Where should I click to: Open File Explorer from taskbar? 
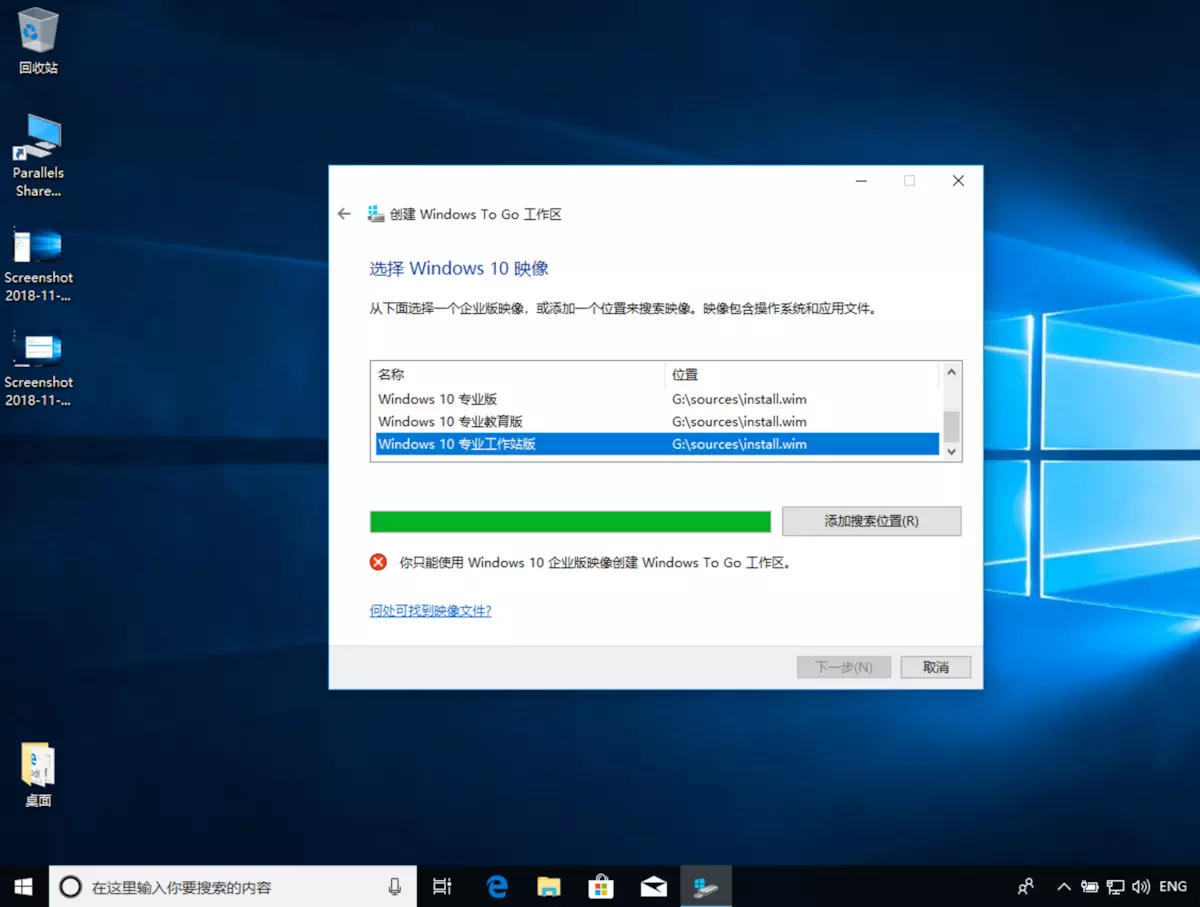[549, 886]
